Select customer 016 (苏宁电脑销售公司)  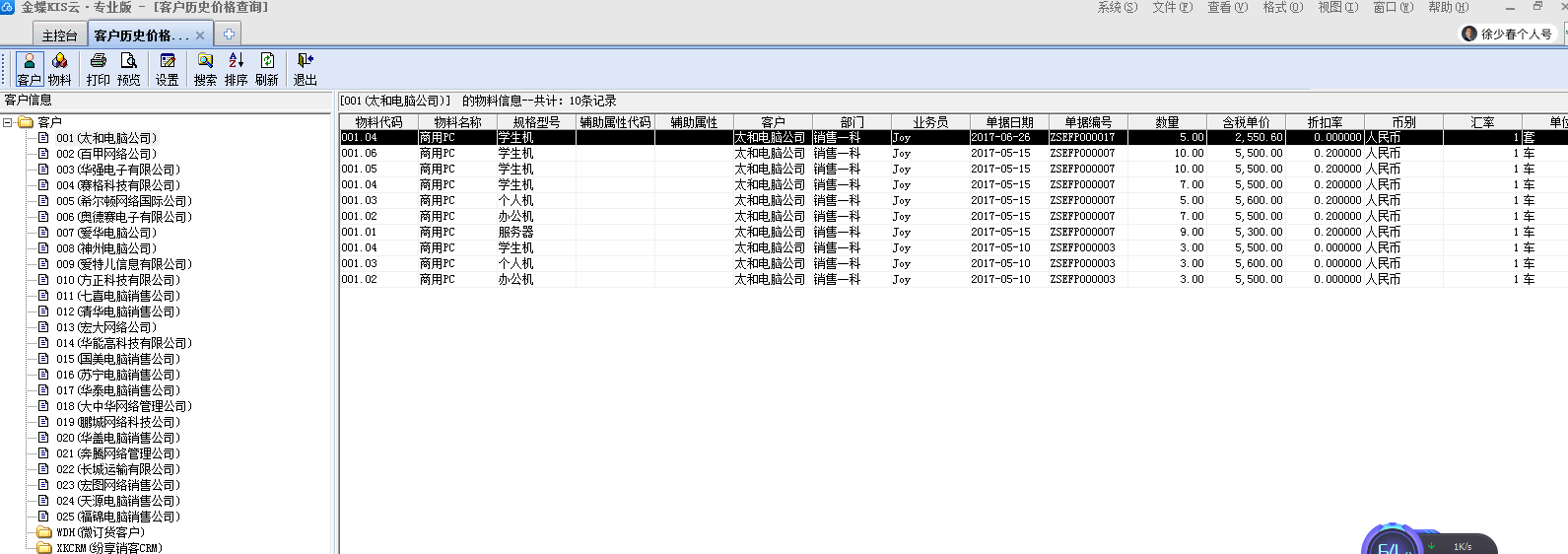[x=117, y=375]
